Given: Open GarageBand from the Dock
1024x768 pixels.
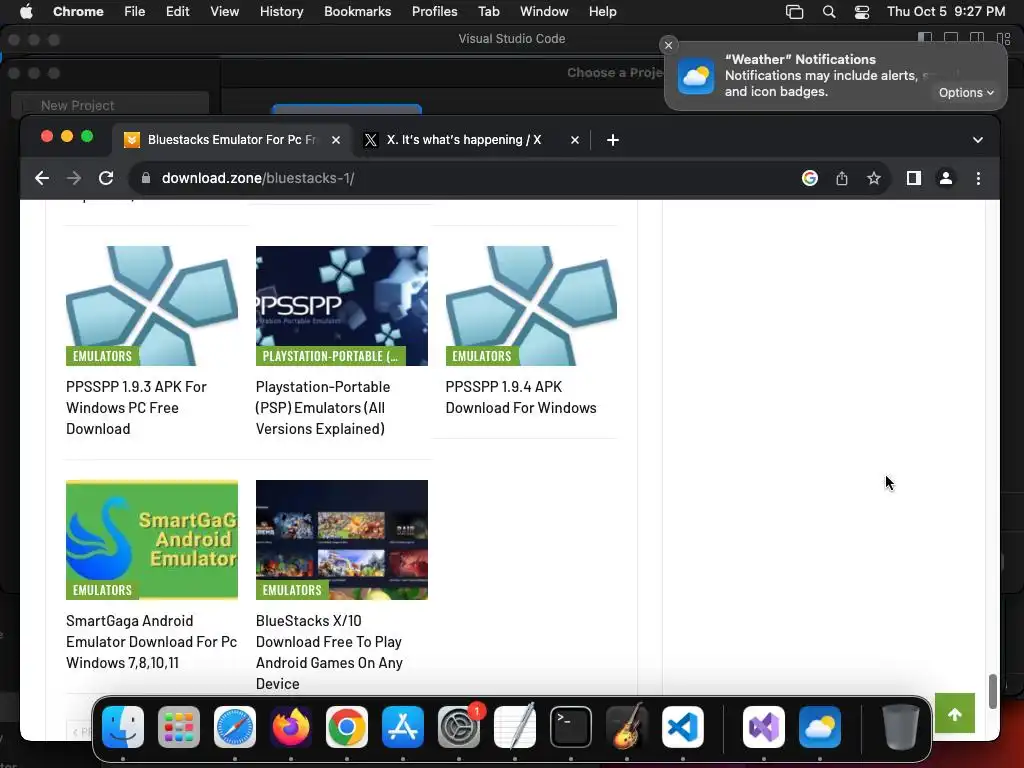Looking at the screenshot, I should 627,727.
